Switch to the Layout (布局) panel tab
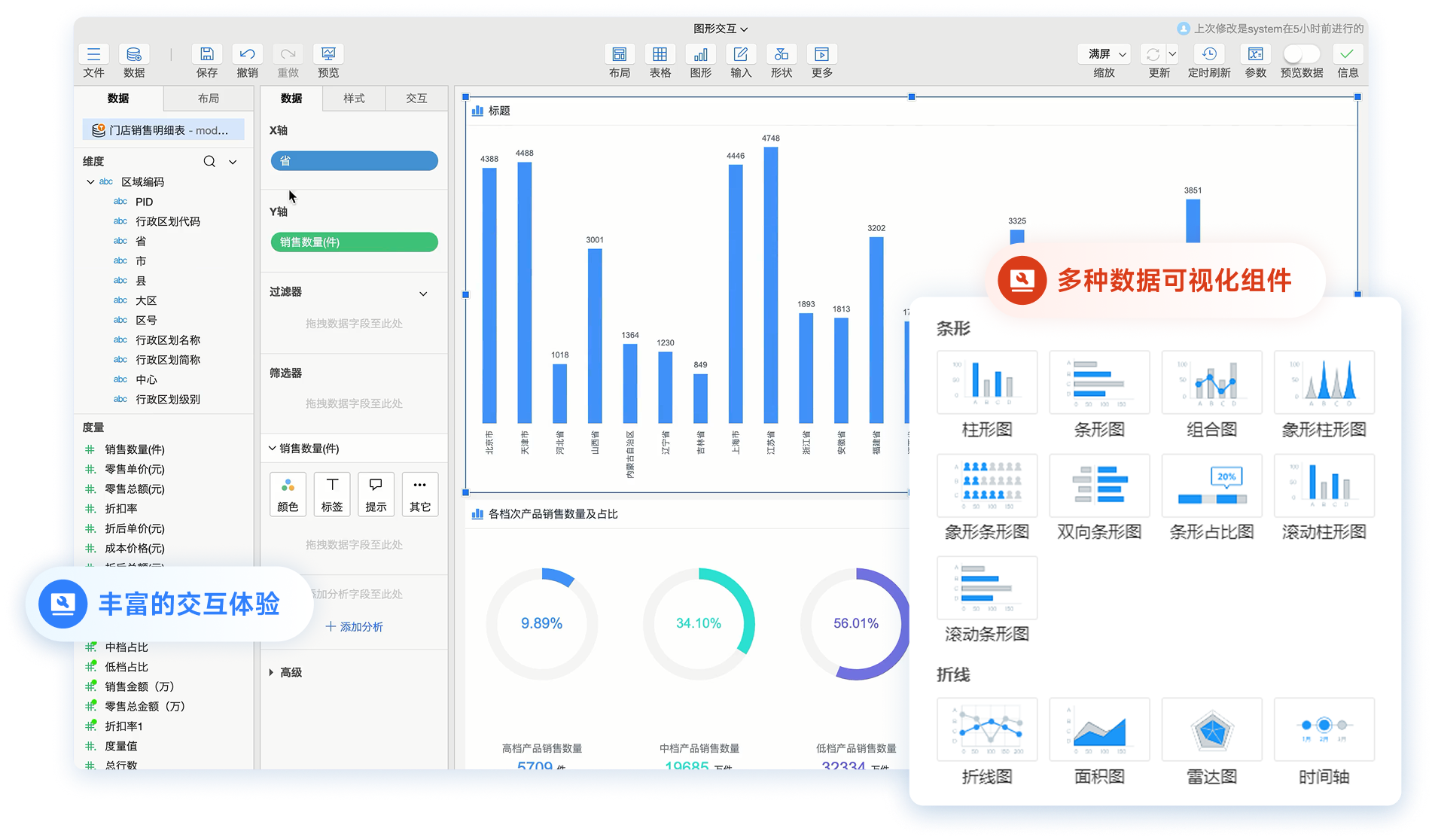 tap(209, 99)
